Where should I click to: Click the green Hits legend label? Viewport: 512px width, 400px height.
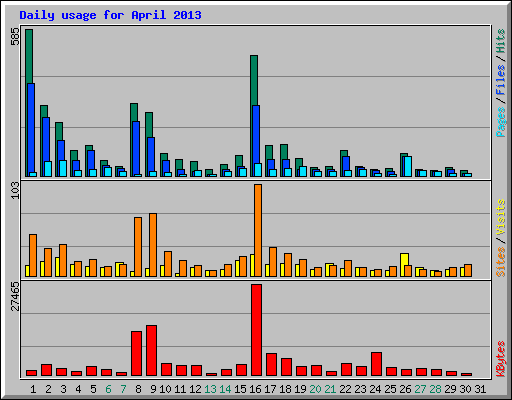[500, 41]
